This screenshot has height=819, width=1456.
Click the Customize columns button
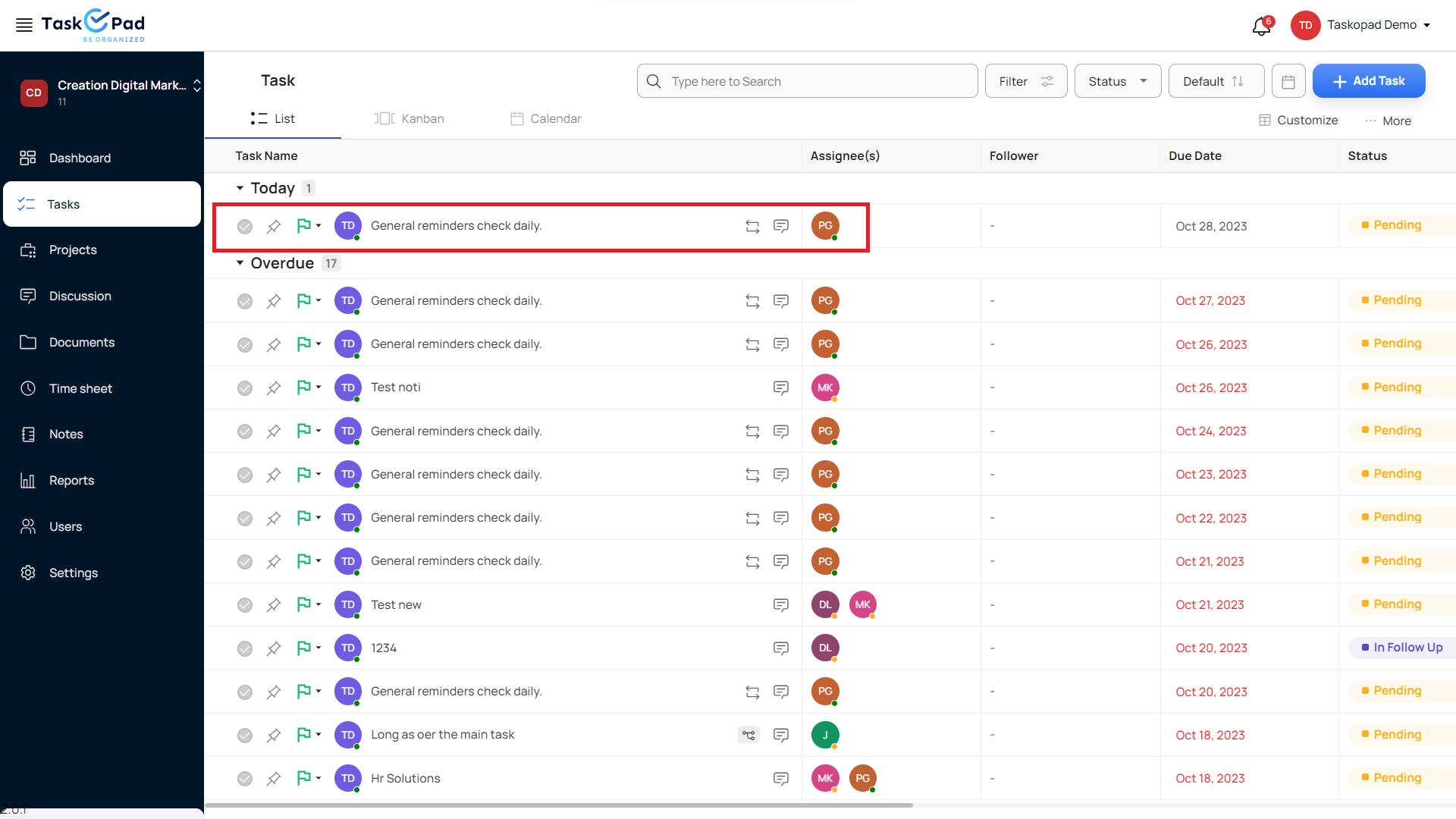(1298, 121)
